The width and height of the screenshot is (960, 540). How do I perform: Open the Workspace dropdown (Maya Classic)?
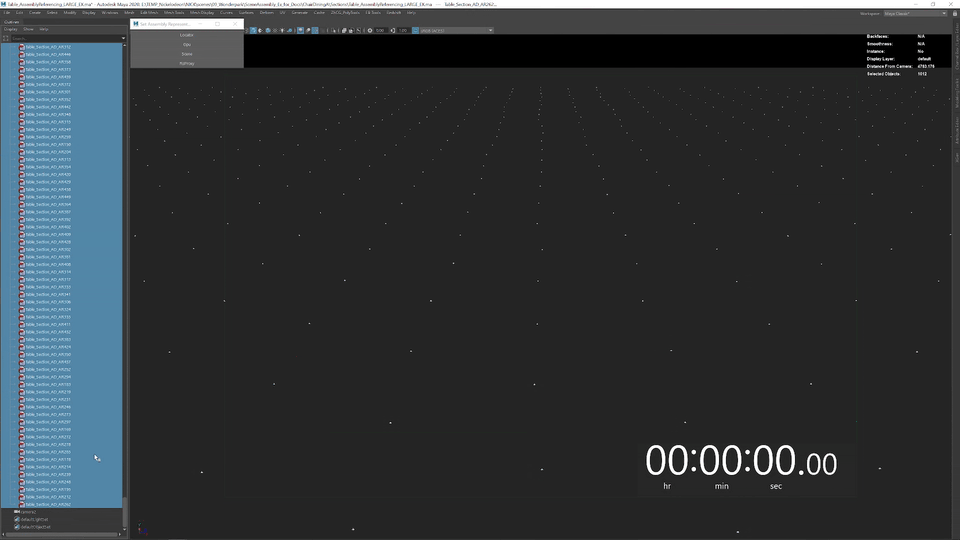[x=902, y=13]
